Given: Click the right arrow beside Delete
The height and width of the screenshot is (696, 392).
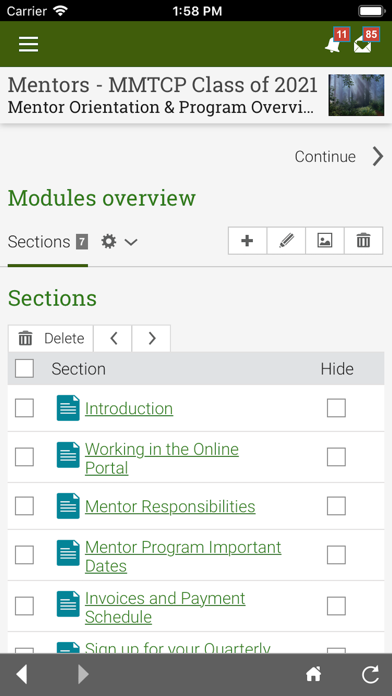Looking at the screenshot, I should click(x=151, y=338).
